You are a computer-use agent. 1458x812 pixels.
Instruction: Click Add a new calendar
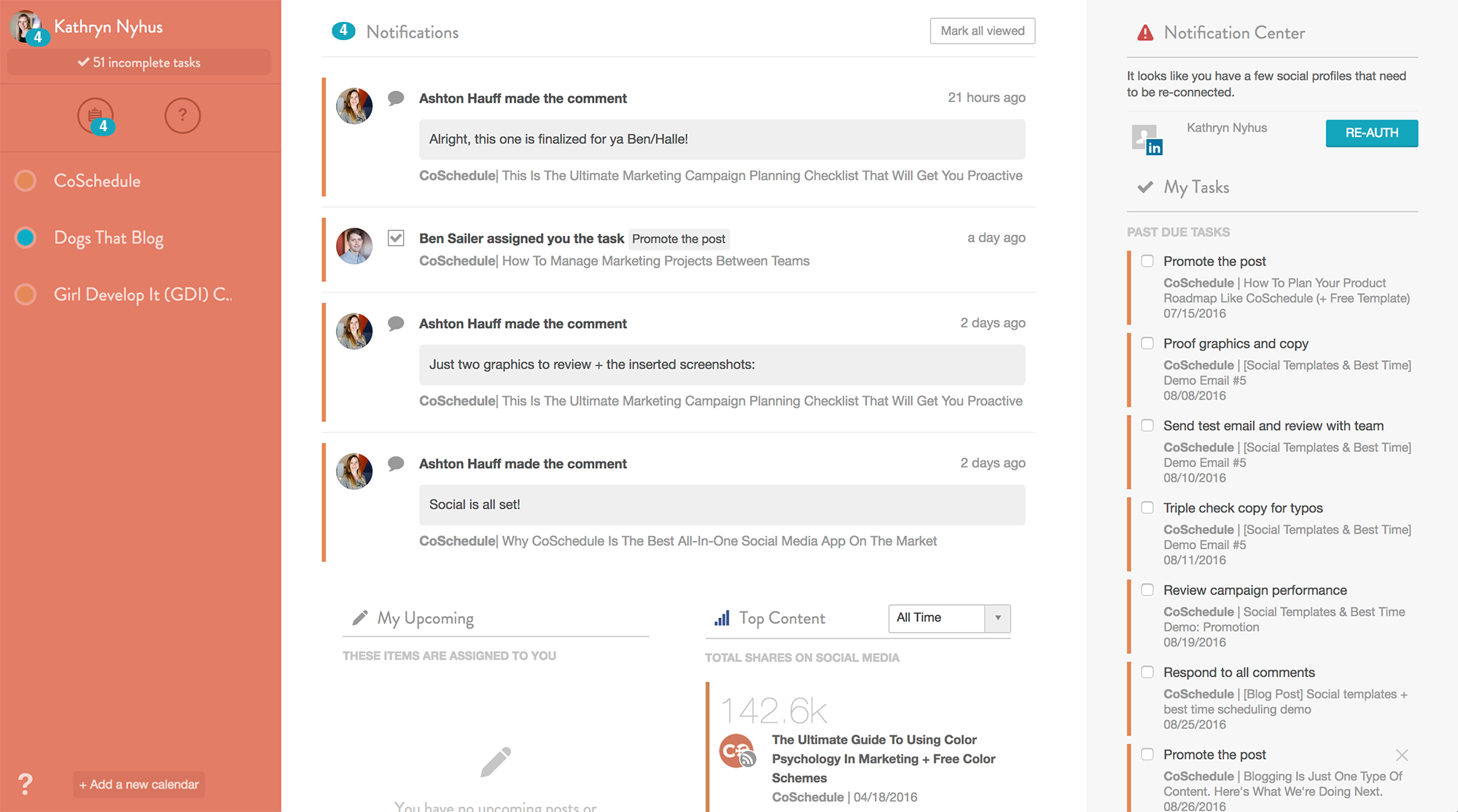tap(138, 784)
